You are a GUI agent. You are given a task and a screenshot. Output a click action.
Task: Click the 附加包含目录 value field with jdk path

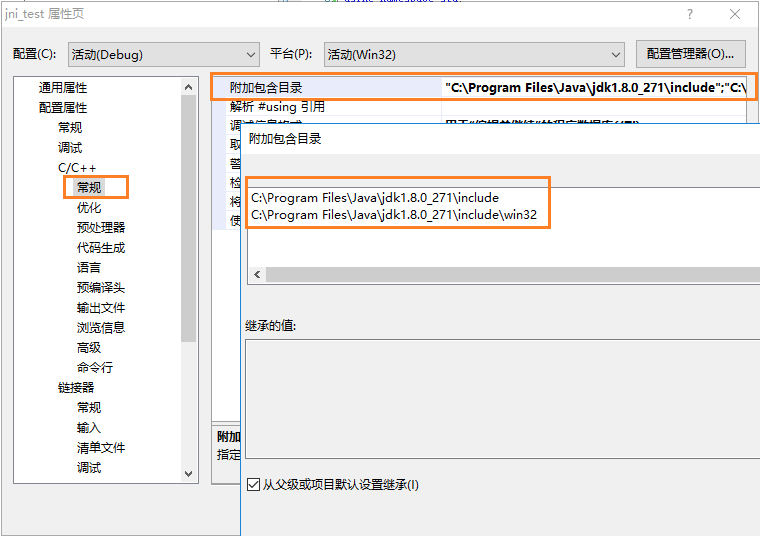point(595,87)
